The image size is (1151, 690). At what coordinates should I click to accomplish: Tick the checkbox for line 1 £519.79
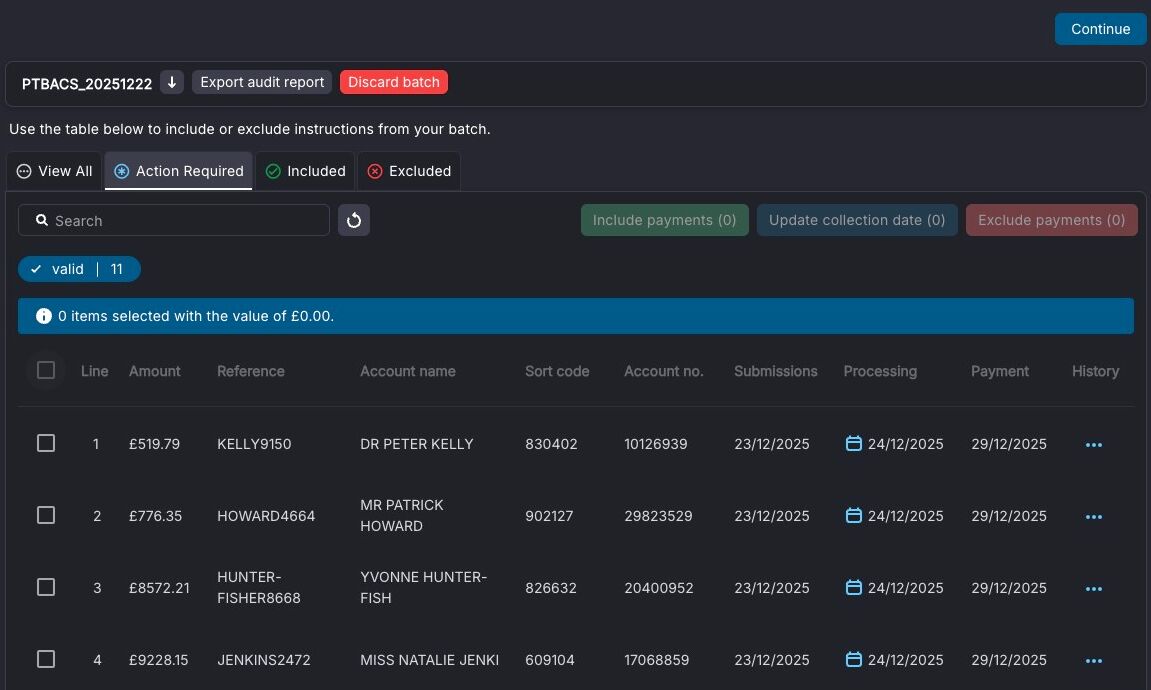[x=46, y=443]
